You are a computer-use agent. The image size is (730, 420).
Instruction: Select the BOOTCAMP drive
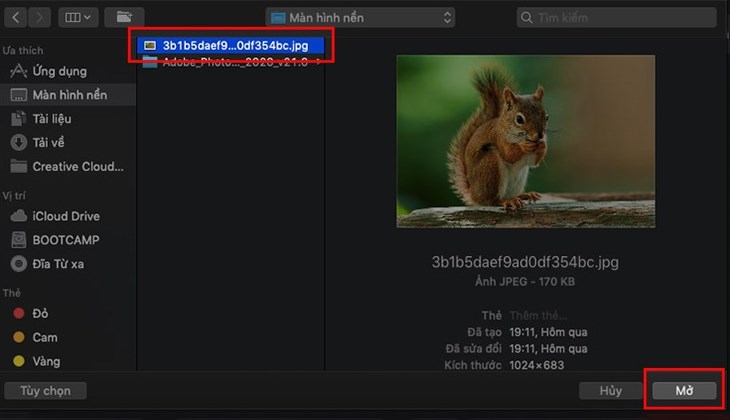click(66, 240)
